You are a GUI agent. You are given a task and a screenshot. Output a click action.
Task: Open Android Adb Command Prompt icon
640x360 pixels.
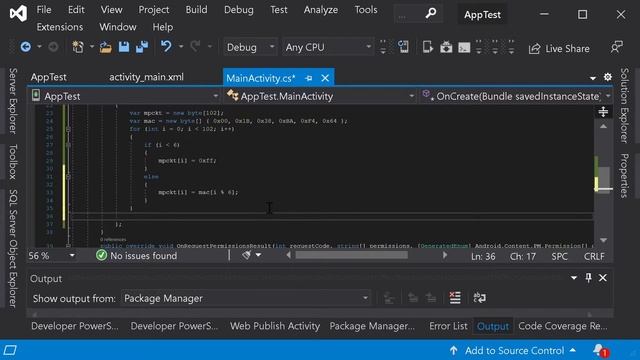(464, 48)
